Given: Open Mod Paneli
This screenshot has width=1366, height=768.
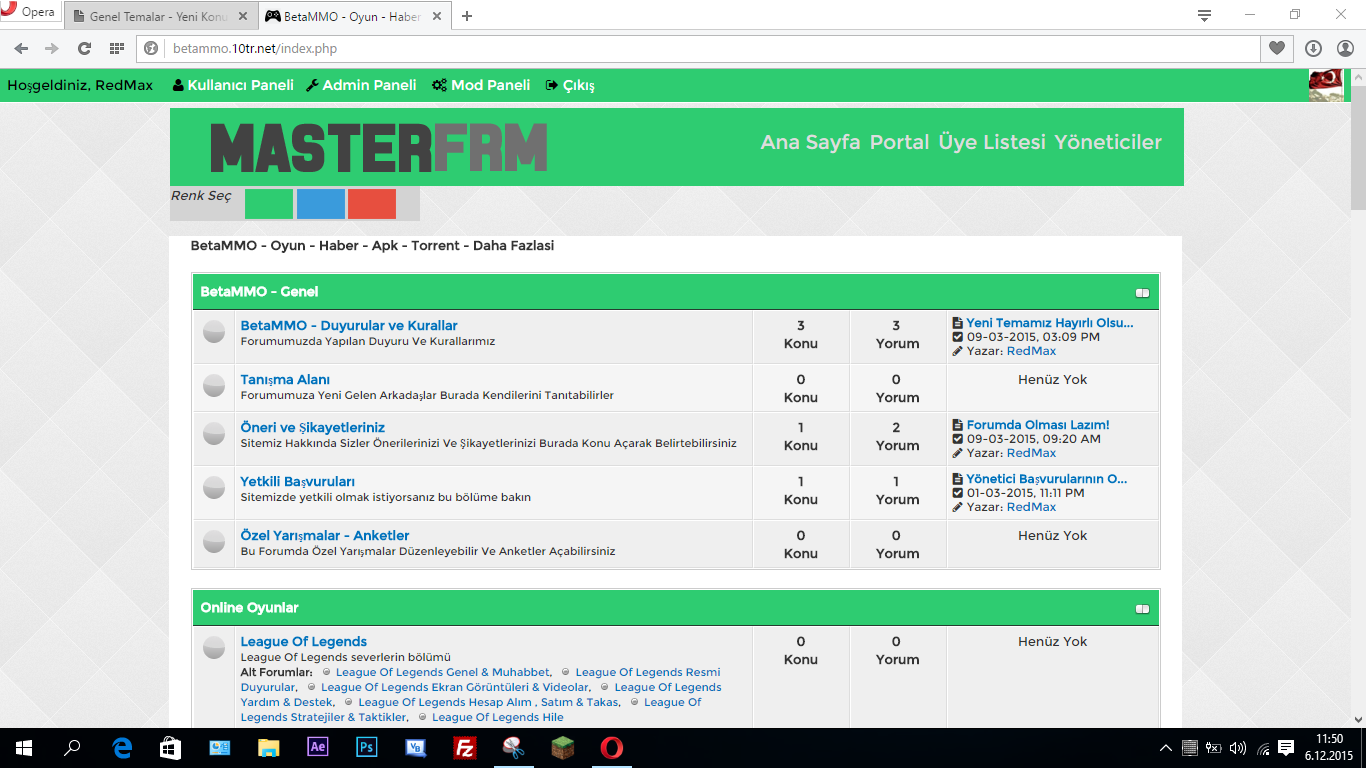Looking at the screenshot, I should 481,85.
